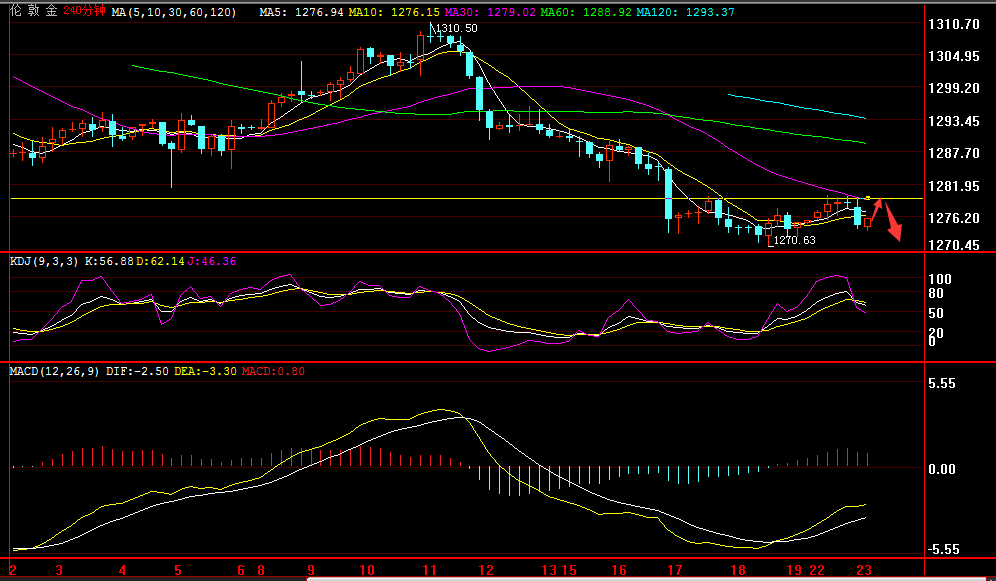The image size is (996, 581).
Task: Click the 1270.63 low price marker
Action: [795, 240]
